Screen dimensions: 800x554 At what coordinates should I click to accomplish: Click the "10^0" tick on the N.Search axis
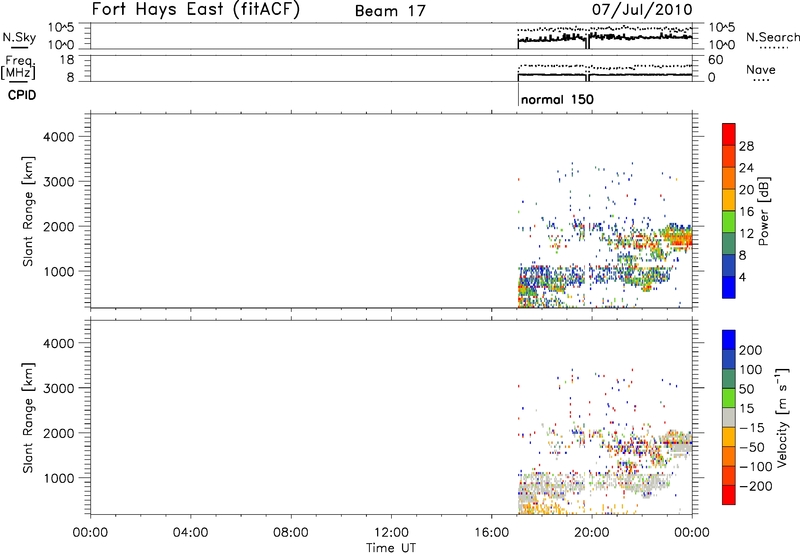pos(721,45)
